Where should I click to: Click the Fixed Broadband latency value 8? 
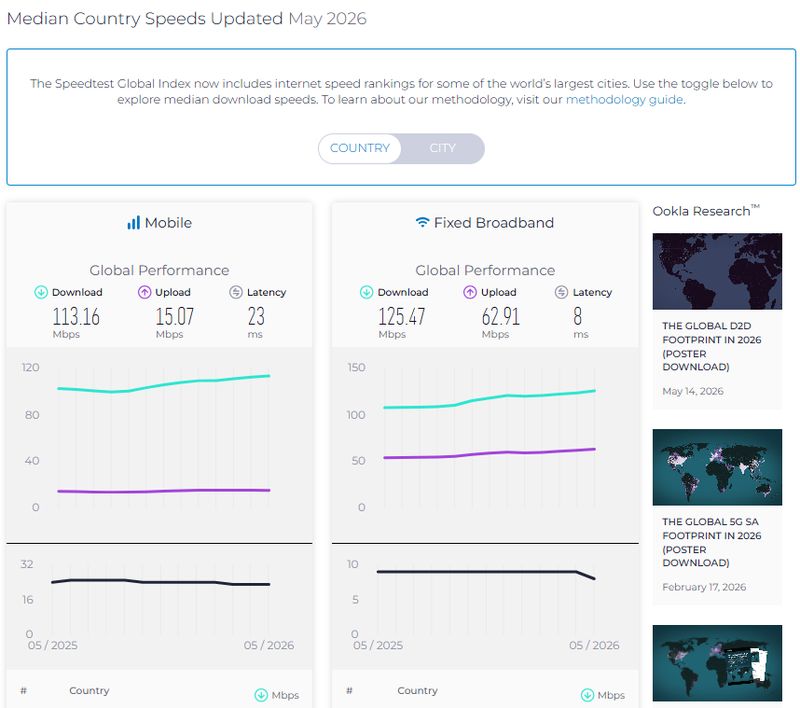coord(578,316)
